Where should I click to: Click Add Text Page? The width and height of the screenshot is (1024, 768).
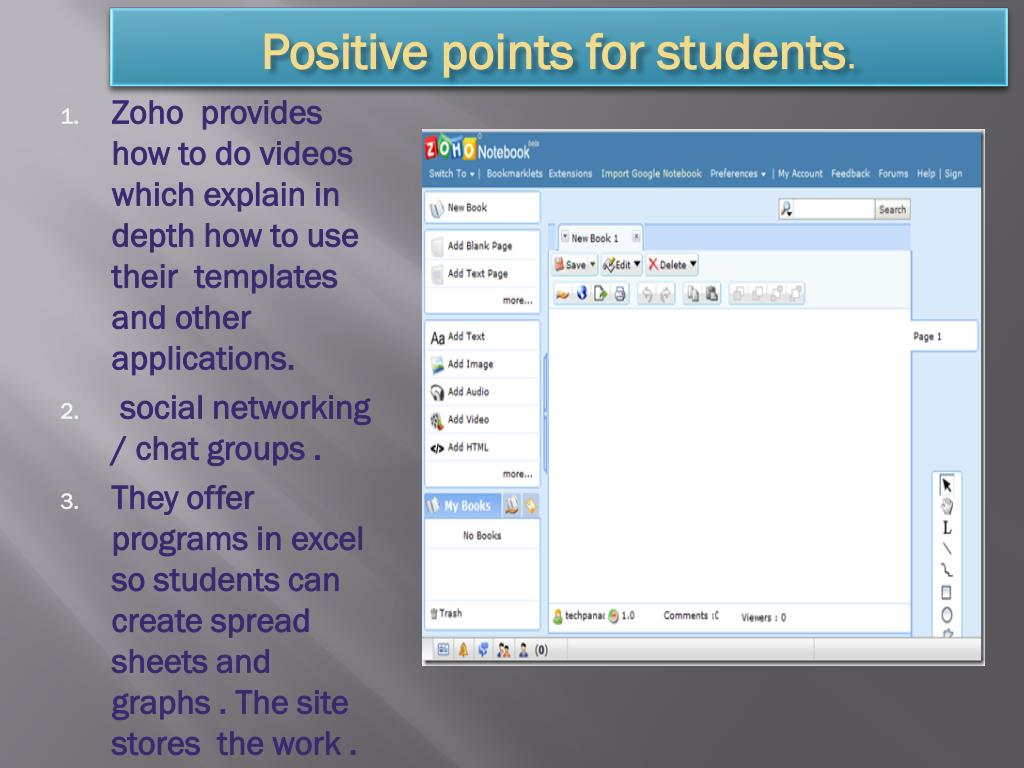[x=482, y=273]
